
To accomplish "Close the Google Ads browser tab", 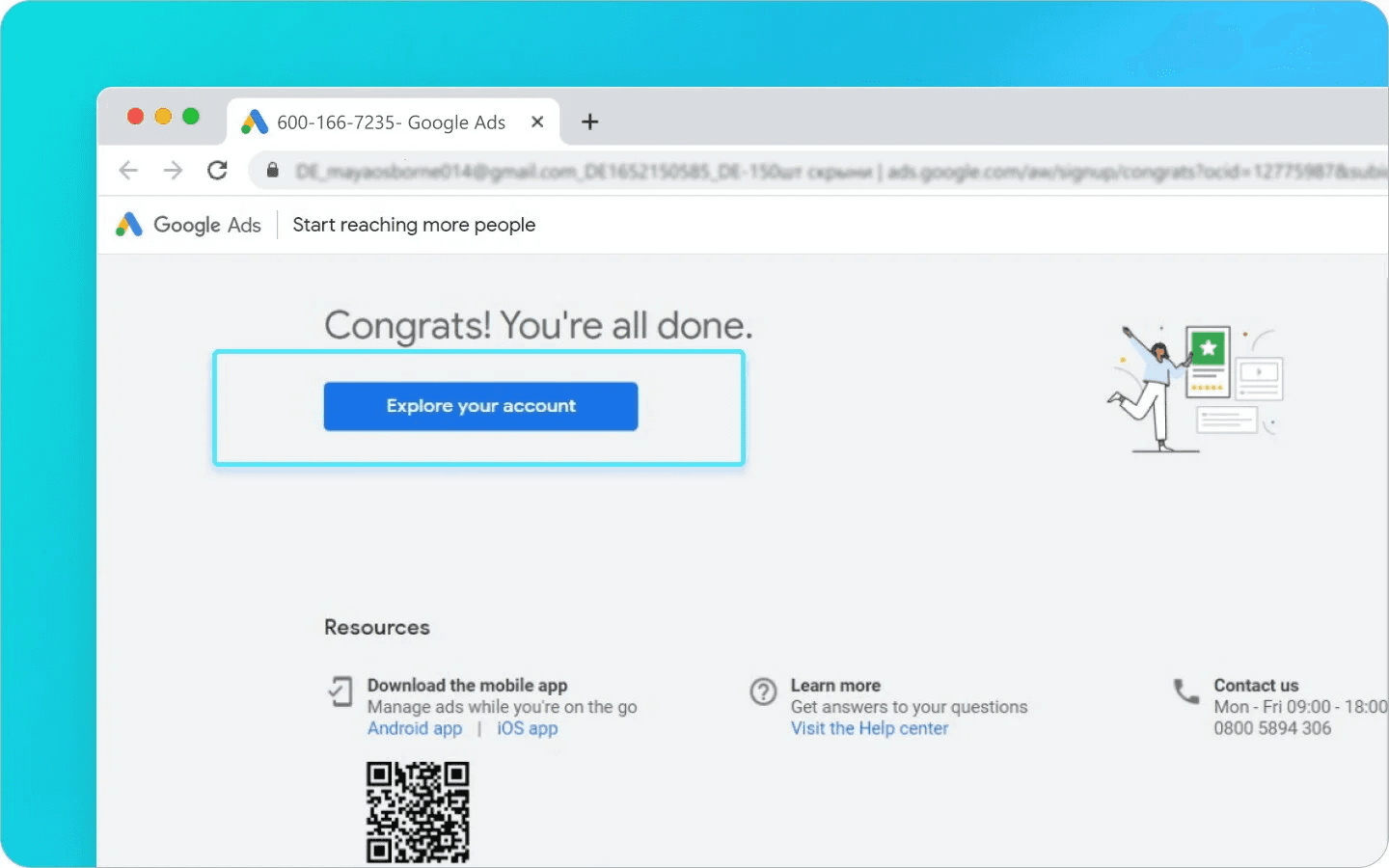I will pyautogui.click(x=537, y=122).
